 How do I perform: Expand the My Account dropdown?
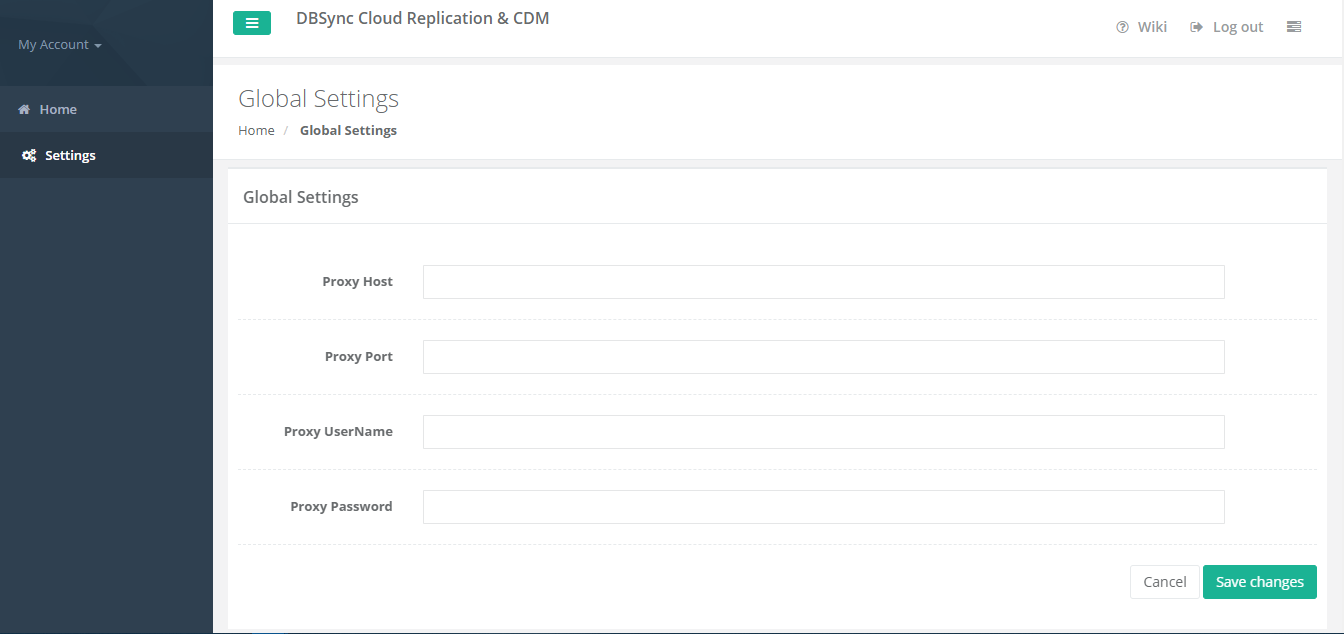pyautogui.click(x=60, y=45)
